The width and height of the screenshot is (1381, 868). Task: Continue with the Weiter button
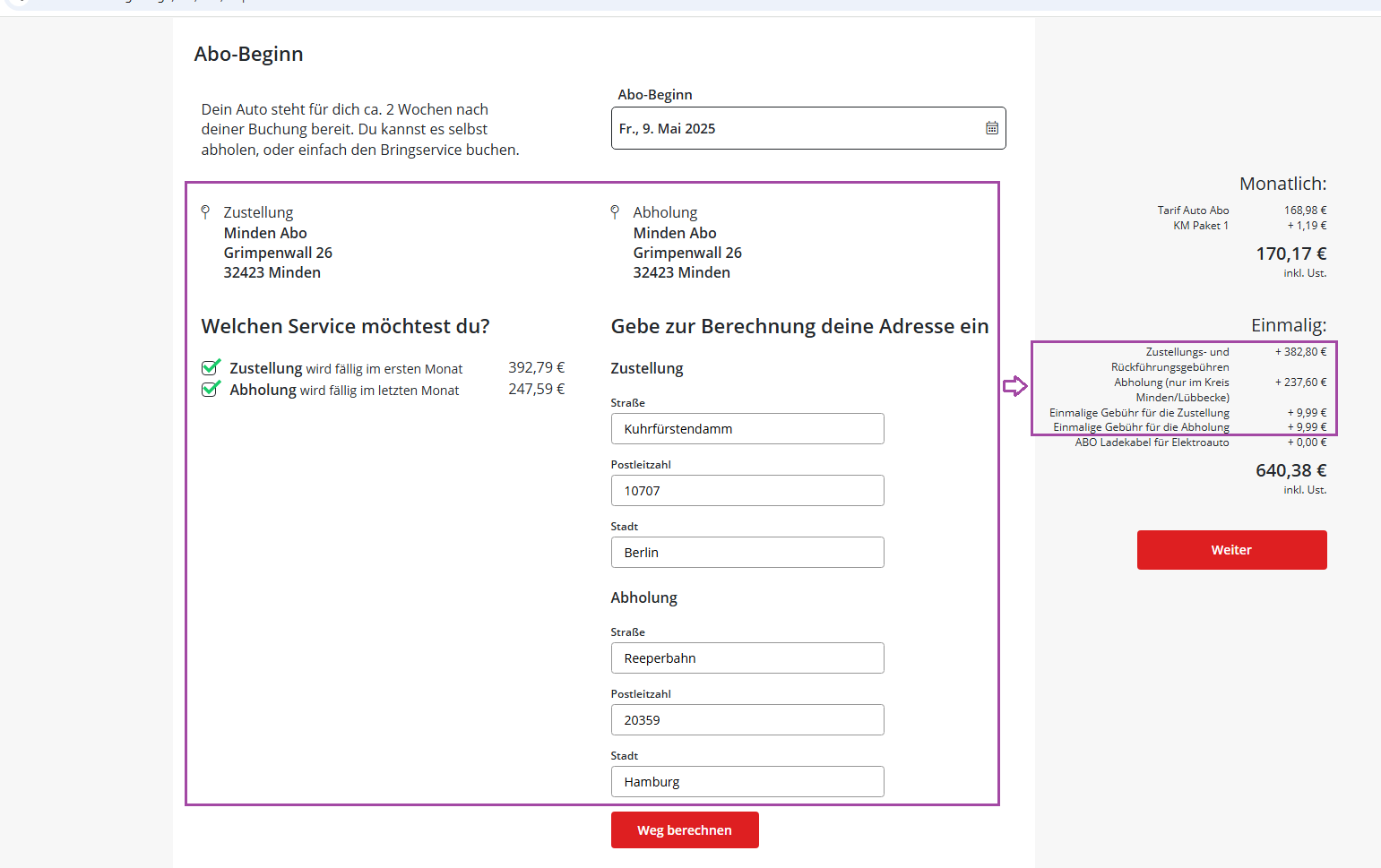pos(1230,550)
